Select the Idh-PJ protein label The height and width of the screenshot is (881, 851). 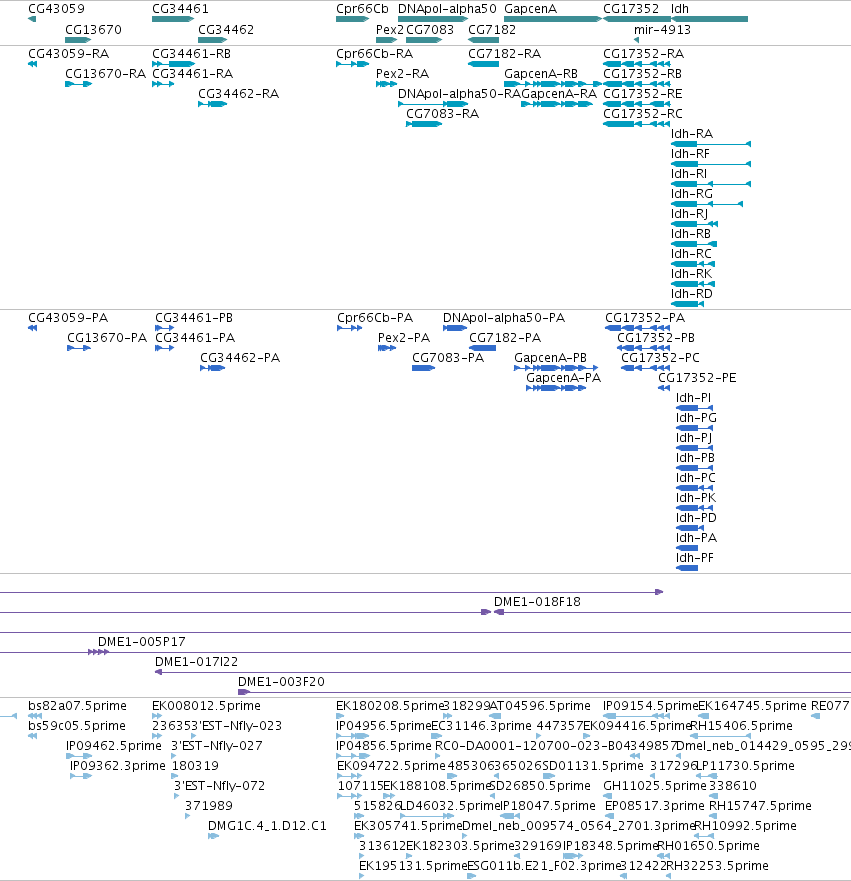[x=694, y=438]
